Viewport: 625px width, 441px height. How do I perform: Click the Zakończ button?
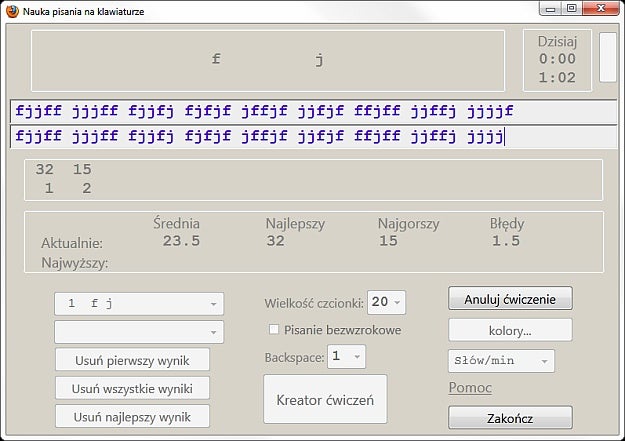tap(510, 418)
